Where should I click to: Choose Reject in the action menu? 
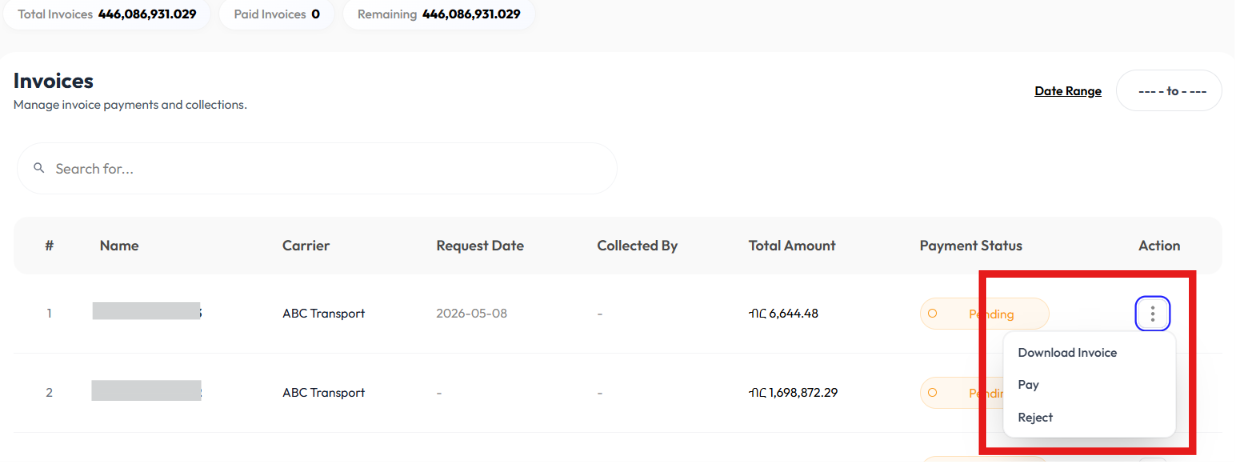[x=1035, y=418]
